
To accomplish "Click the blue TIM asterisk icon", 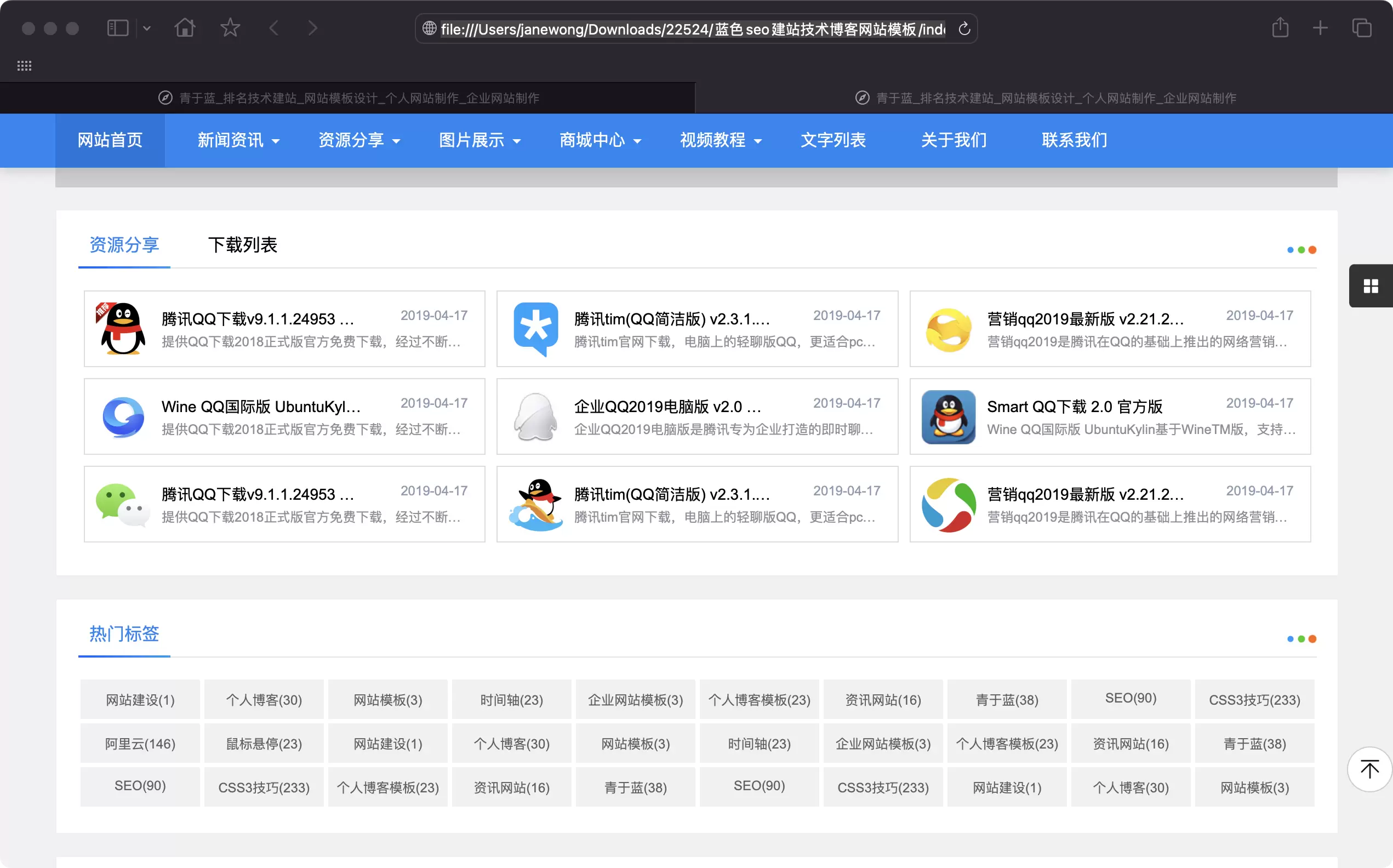I will point(535,329).
